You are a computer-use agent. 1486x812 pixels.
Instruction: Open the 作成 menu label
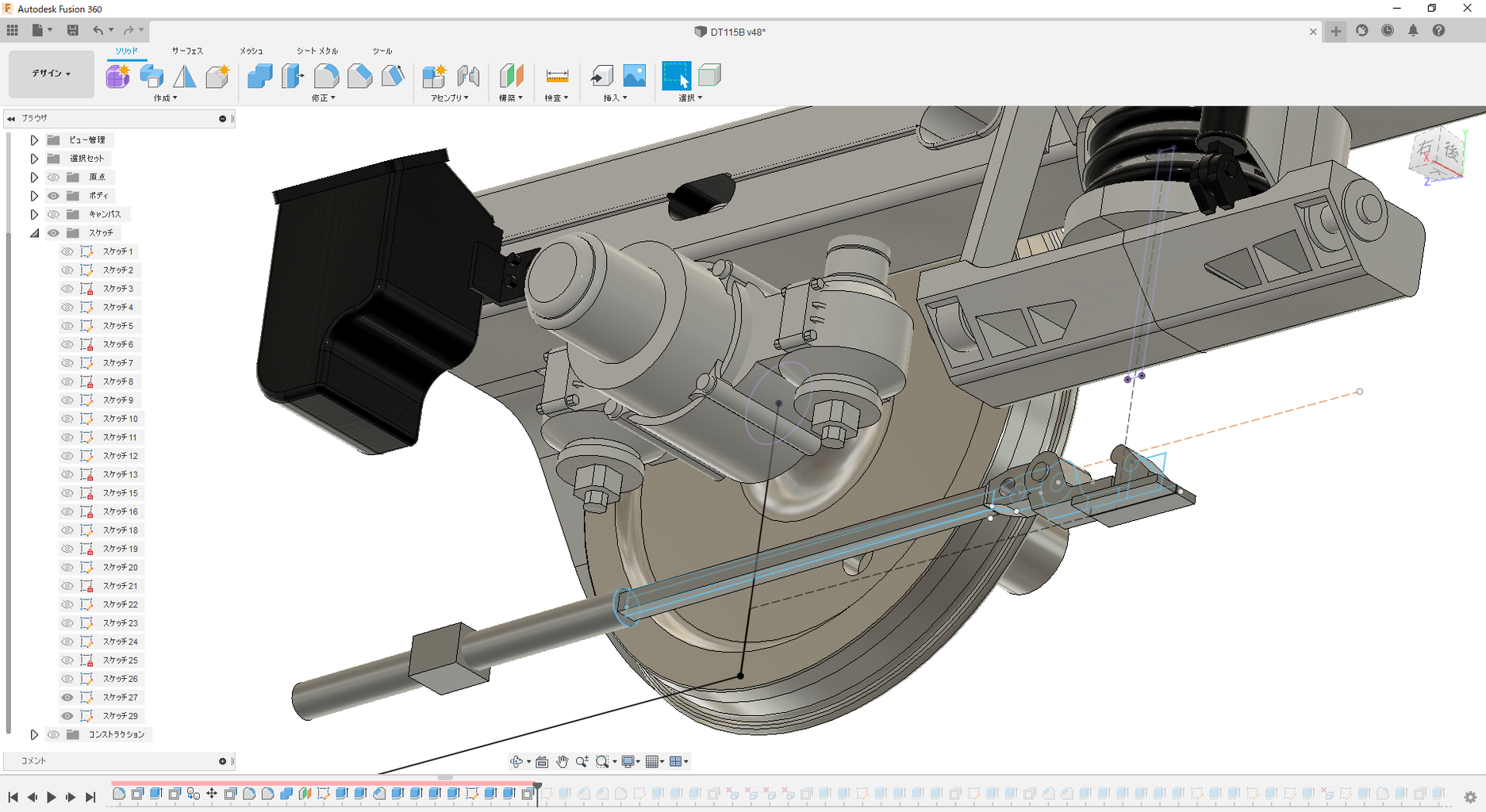(x=165, y=98)
